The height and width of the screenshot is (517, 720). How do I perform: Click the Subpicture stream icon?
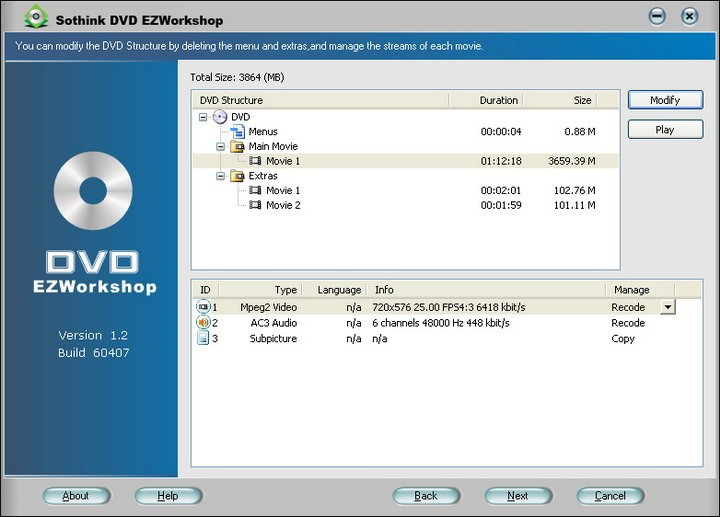click(203, 339)
